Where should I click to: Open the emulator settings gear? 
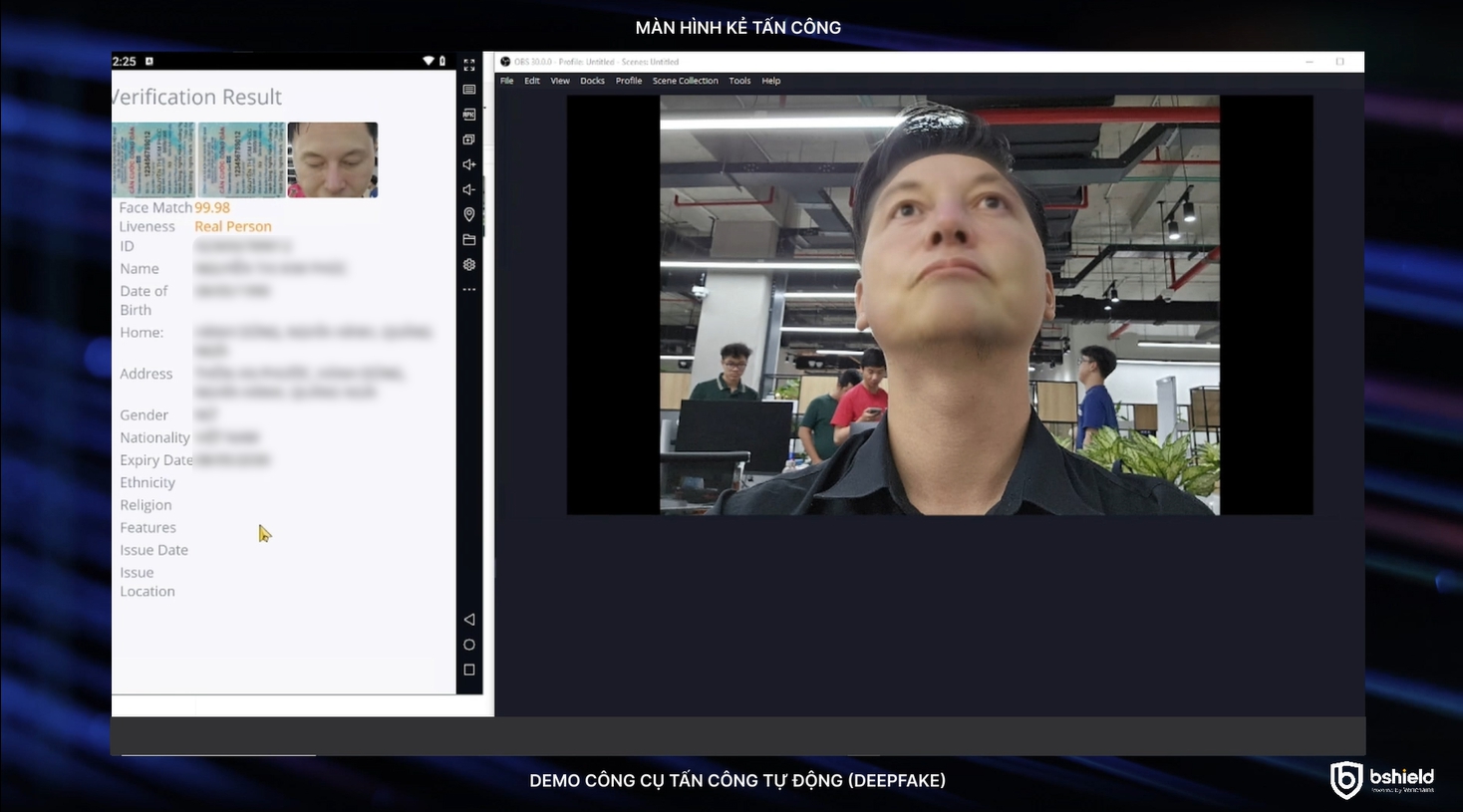point(469,265)
